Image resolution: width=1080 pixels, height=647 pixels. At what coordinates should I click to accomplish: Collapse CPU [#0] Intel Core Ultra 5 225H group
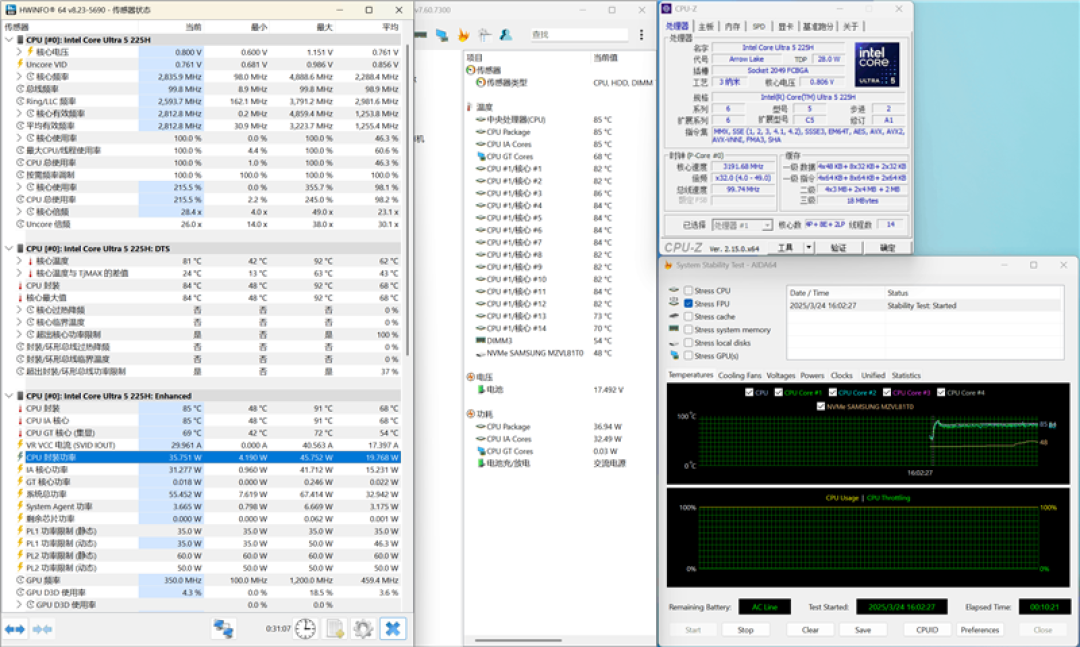coord(9,40)
